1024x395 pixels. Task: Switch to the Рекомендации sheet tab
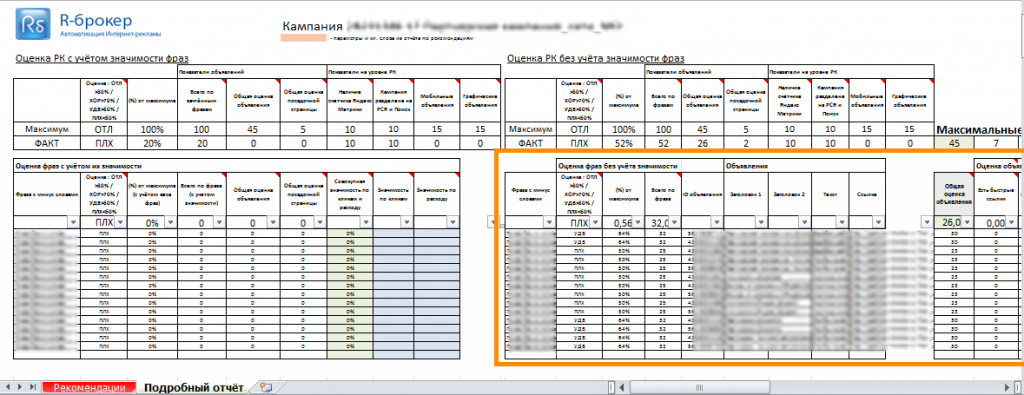(x=89, y=387)
